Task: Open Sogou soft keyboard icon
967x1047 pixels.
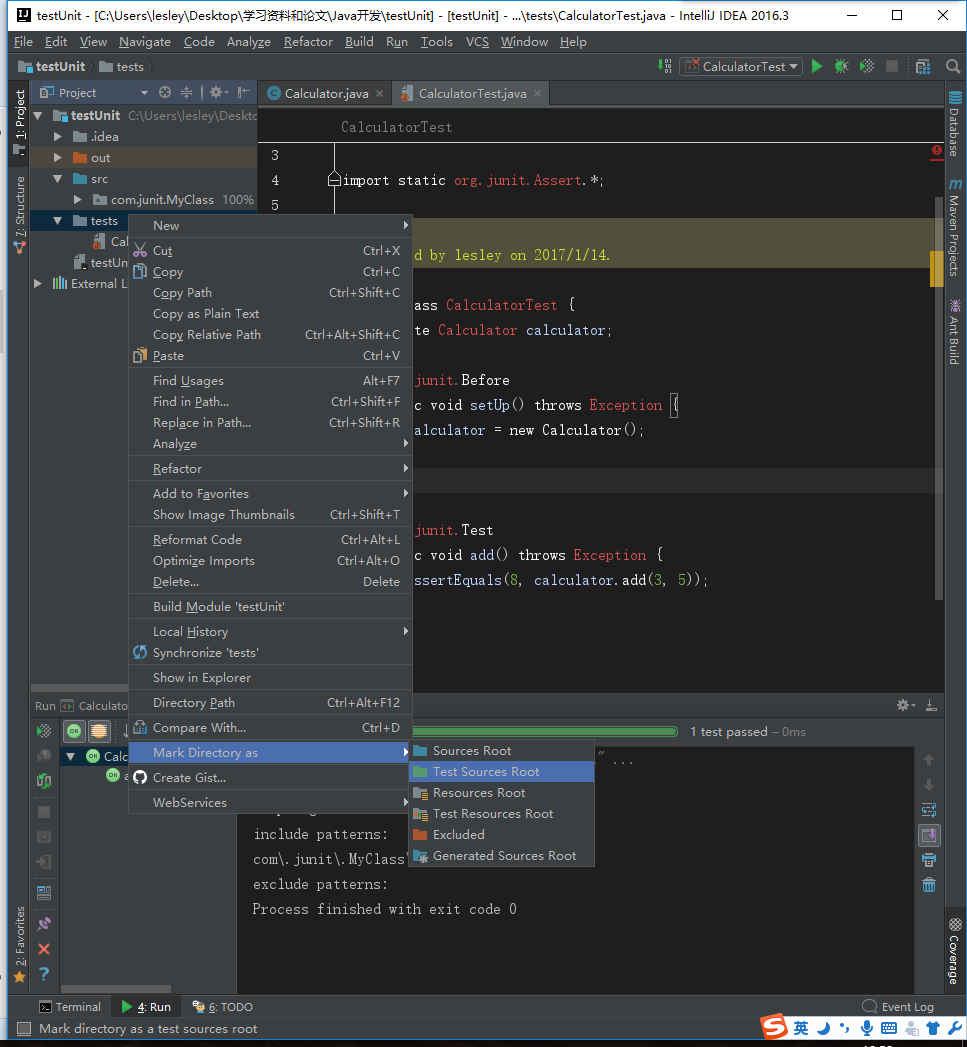Action: (889, 1028)
